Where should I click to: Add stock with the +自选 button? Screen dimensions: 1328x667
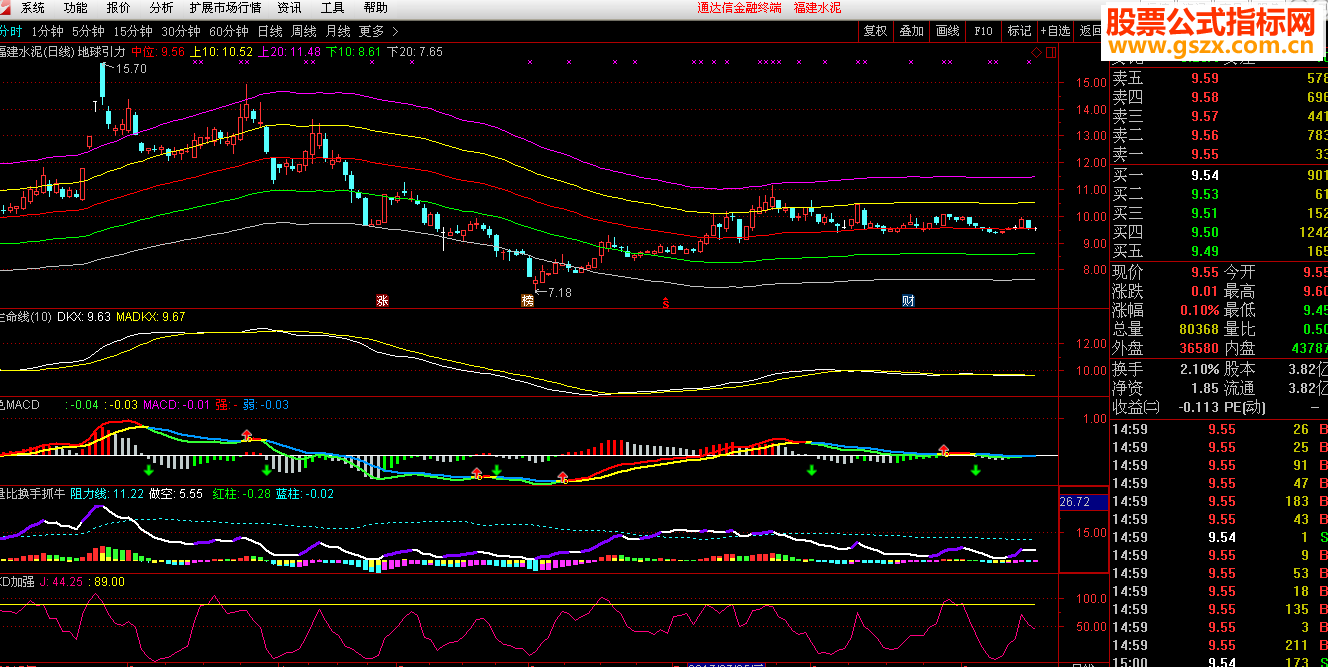click(1056, 31)
